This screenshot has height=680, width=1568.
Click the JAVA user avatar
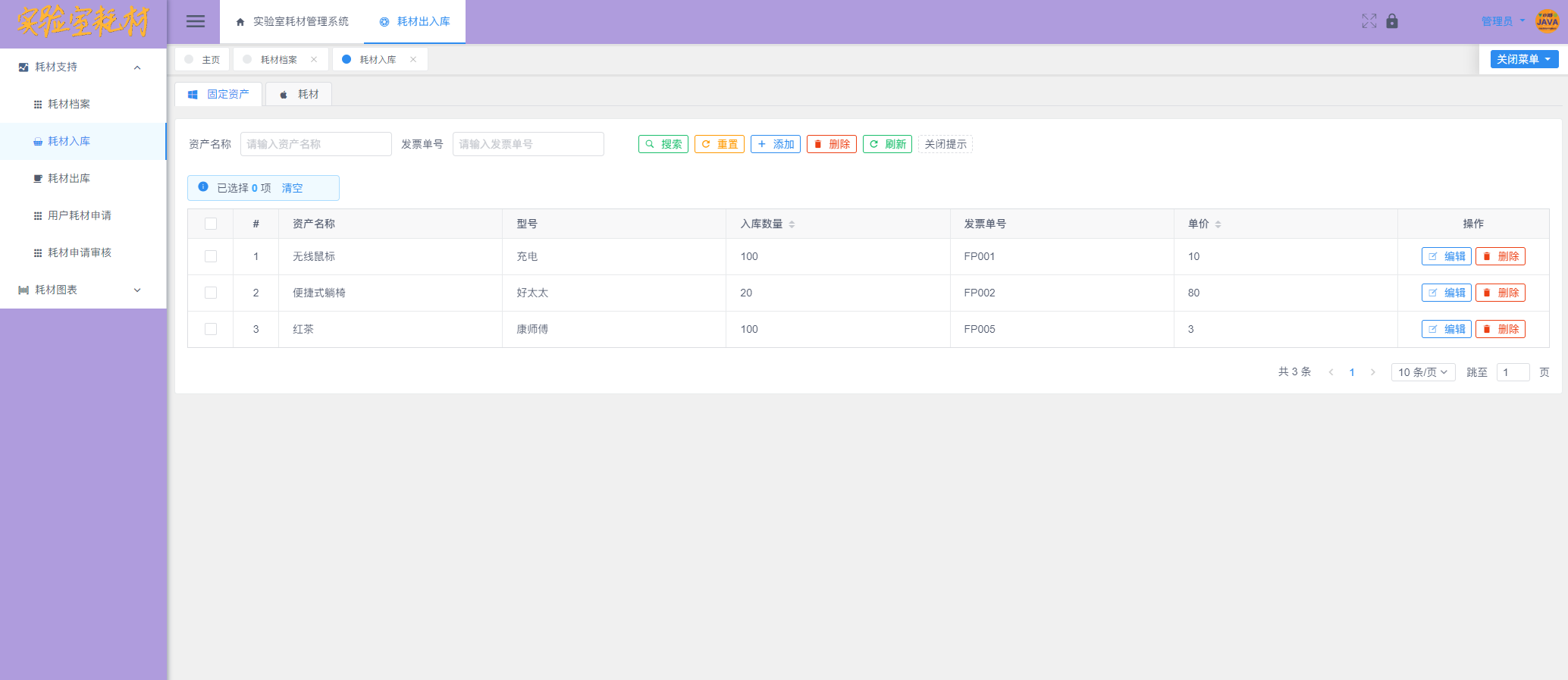[1547, 21]
